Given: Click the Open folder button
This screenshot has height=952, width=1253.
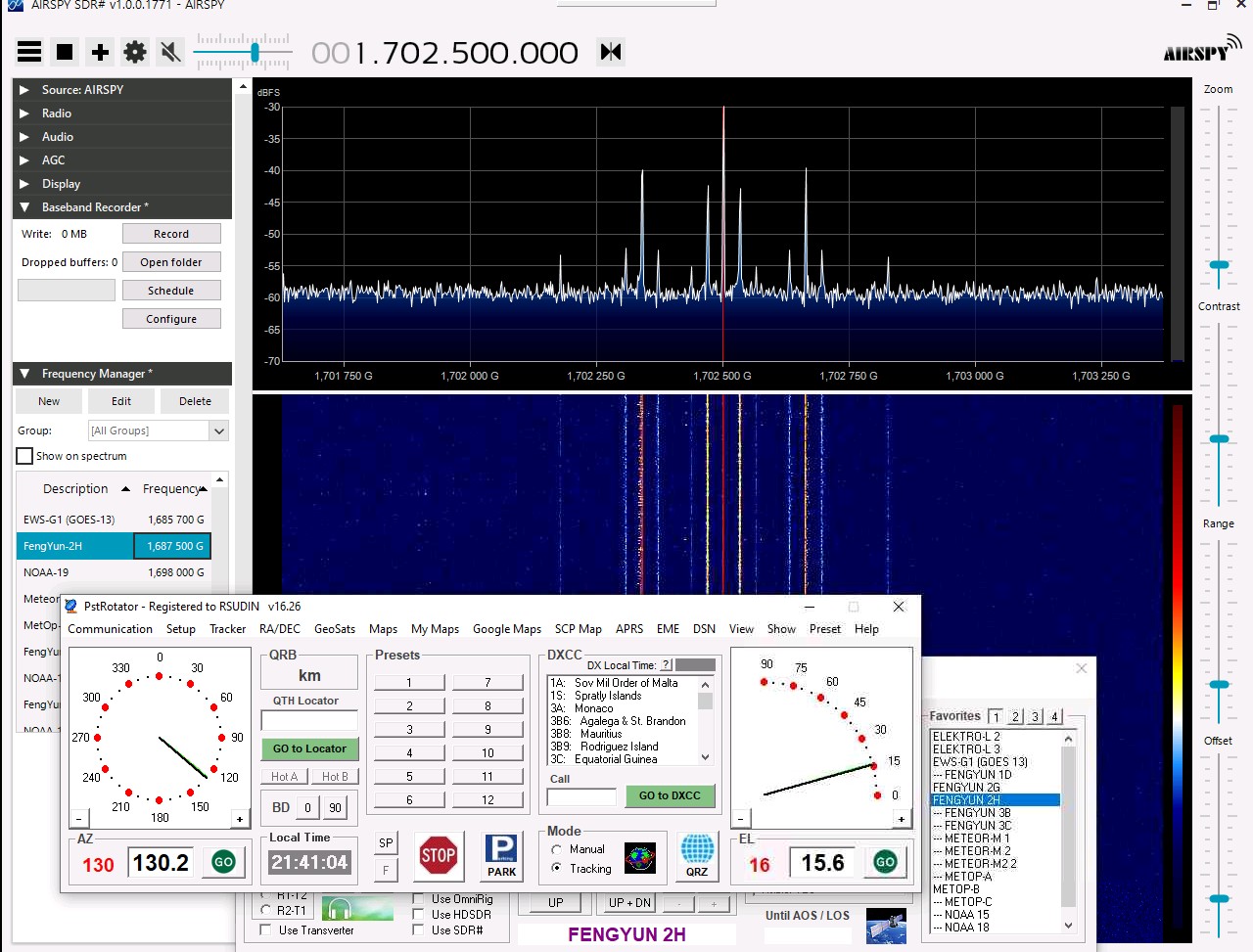Looking at the screenshot, I should (171, 262).
